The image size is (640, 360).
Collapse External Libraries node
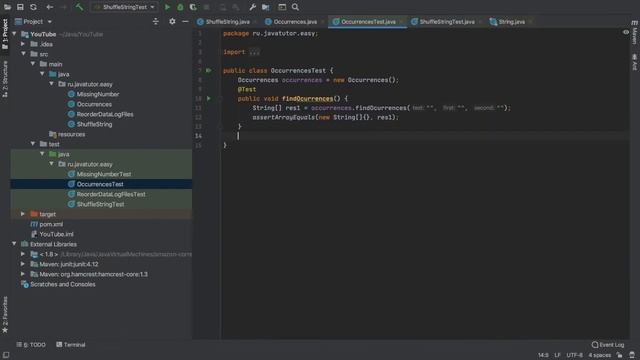point(14,244)
